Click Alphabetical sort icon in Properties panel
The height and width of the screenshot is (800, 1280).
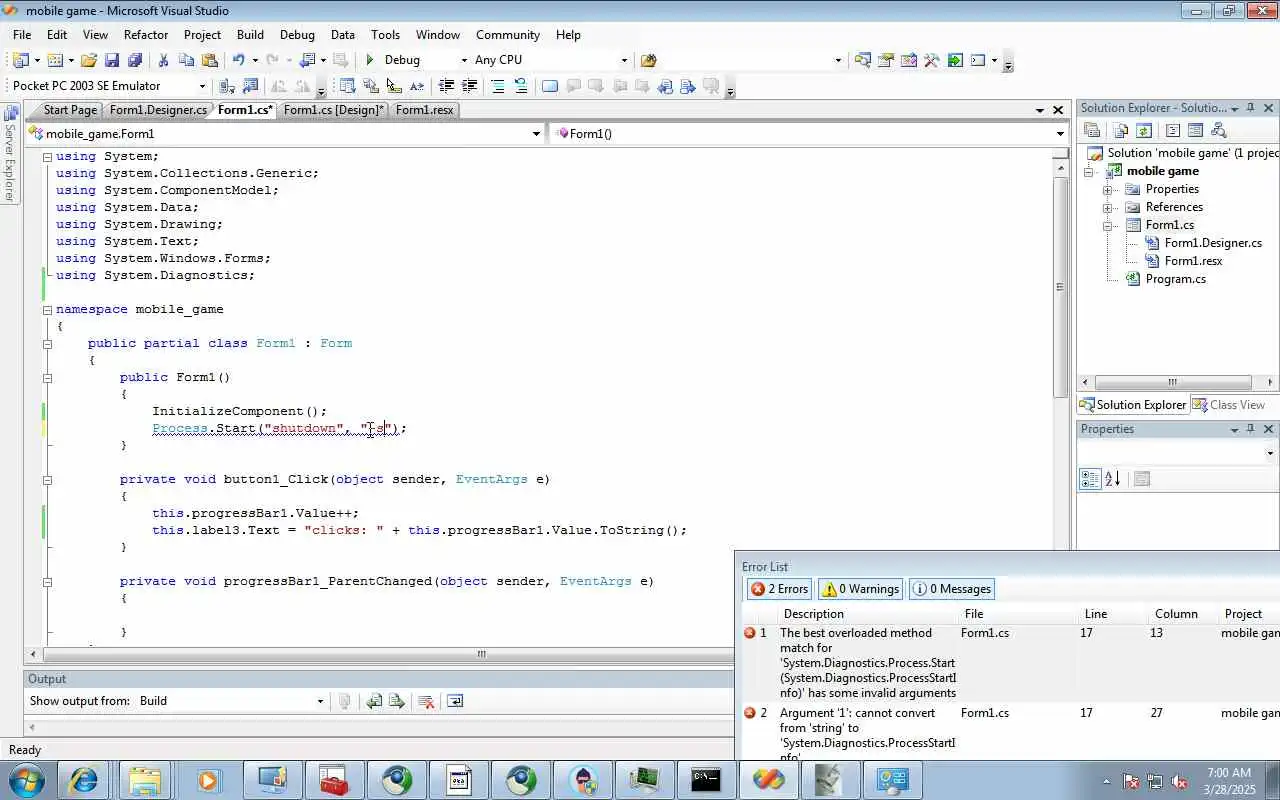(x=1113, y=479)
